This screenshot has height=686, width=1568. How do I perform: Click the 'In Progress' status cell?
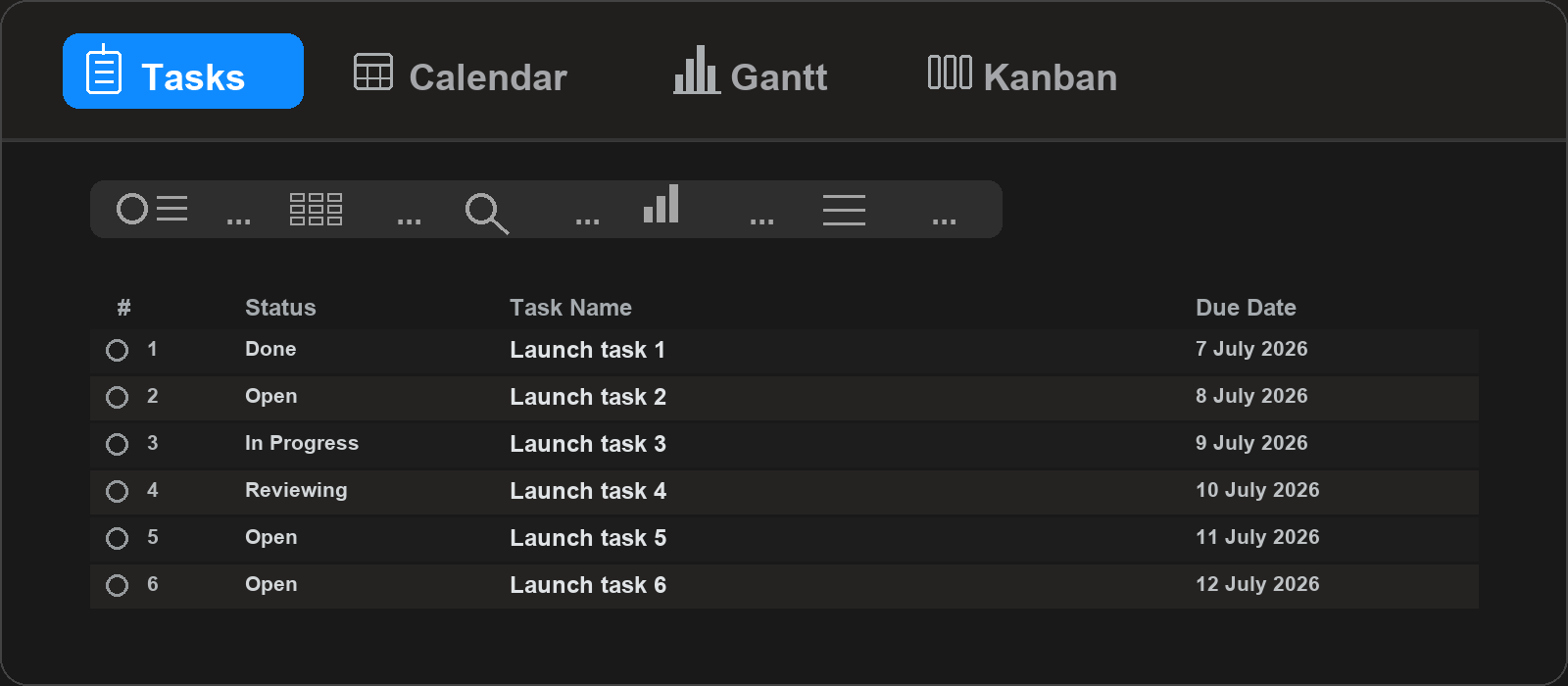click(x=302, y=443)
